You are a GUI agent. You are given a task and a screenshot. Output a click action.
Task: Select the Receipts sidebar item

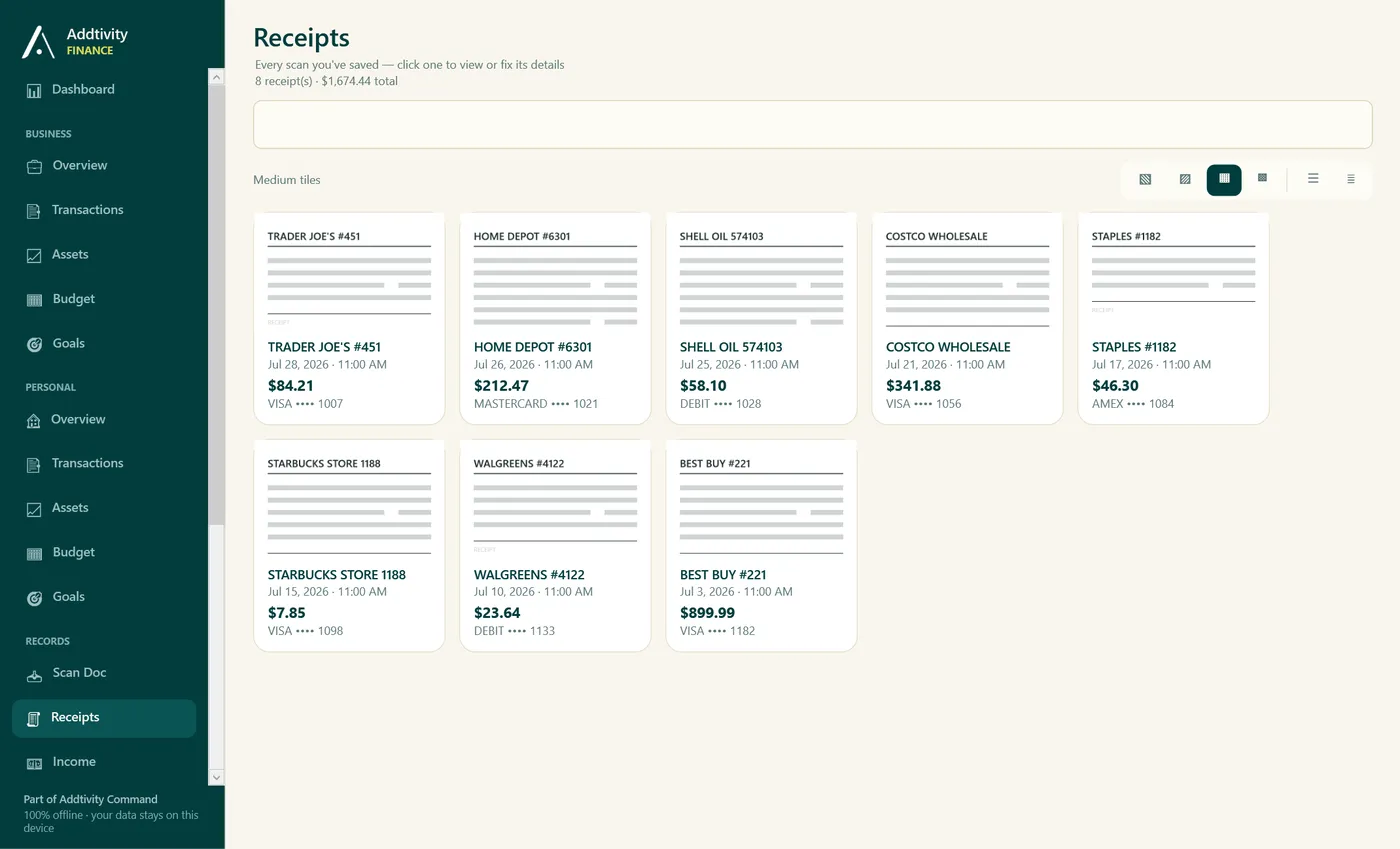pyautogui.click(x=104, y=718)
